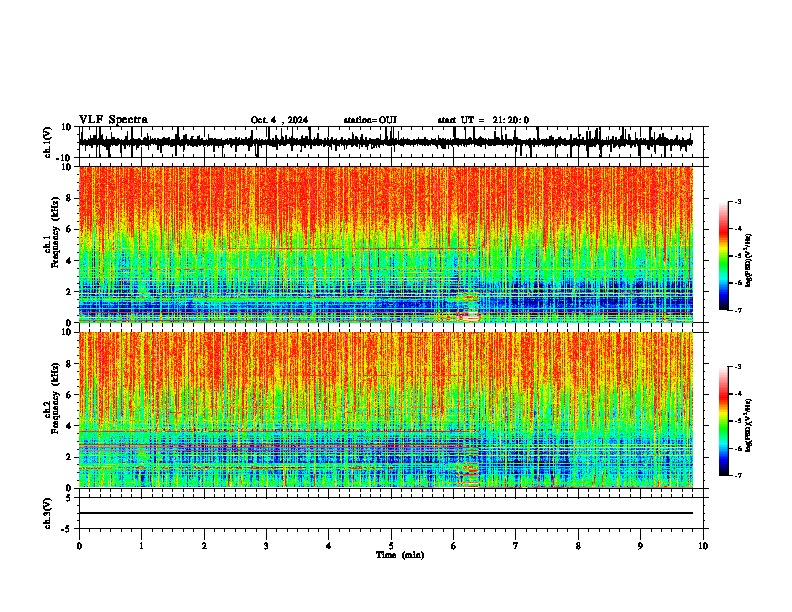Click time axis end tick label "10"
The width and height of the screenshot is (792, 612).
[x=703, y=546]
